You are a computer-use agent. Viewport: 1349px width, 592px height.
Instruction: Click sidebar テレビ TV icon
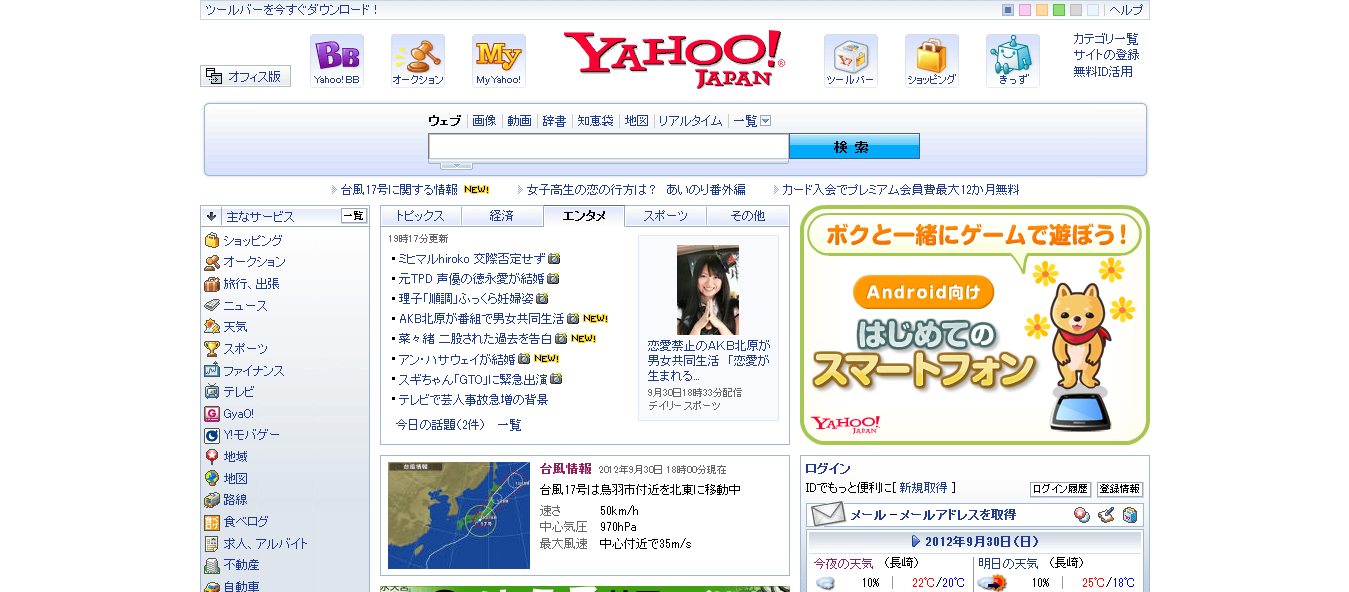[x=212, y=392]
